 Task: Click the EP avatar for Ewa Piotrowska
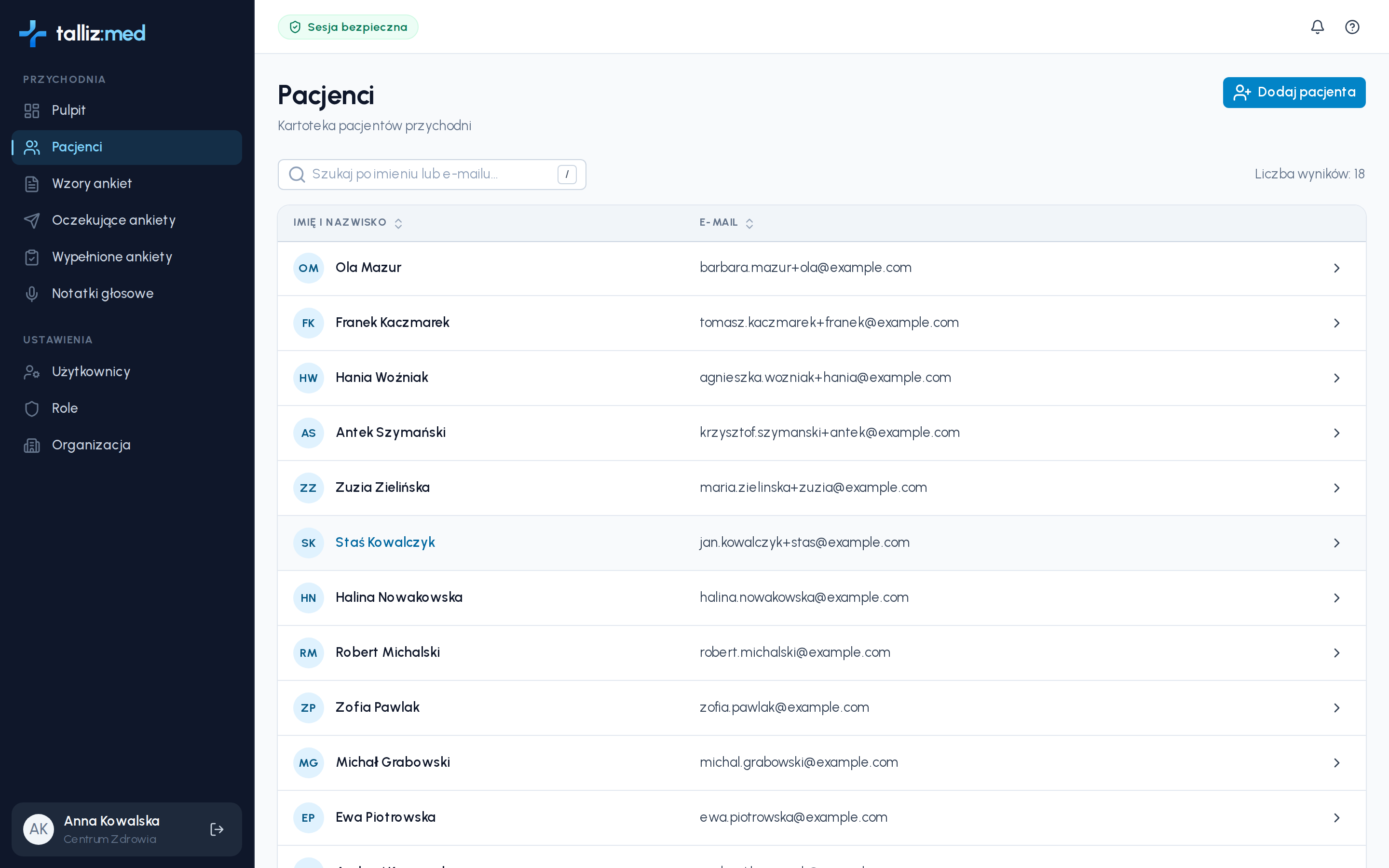(308, 818)
